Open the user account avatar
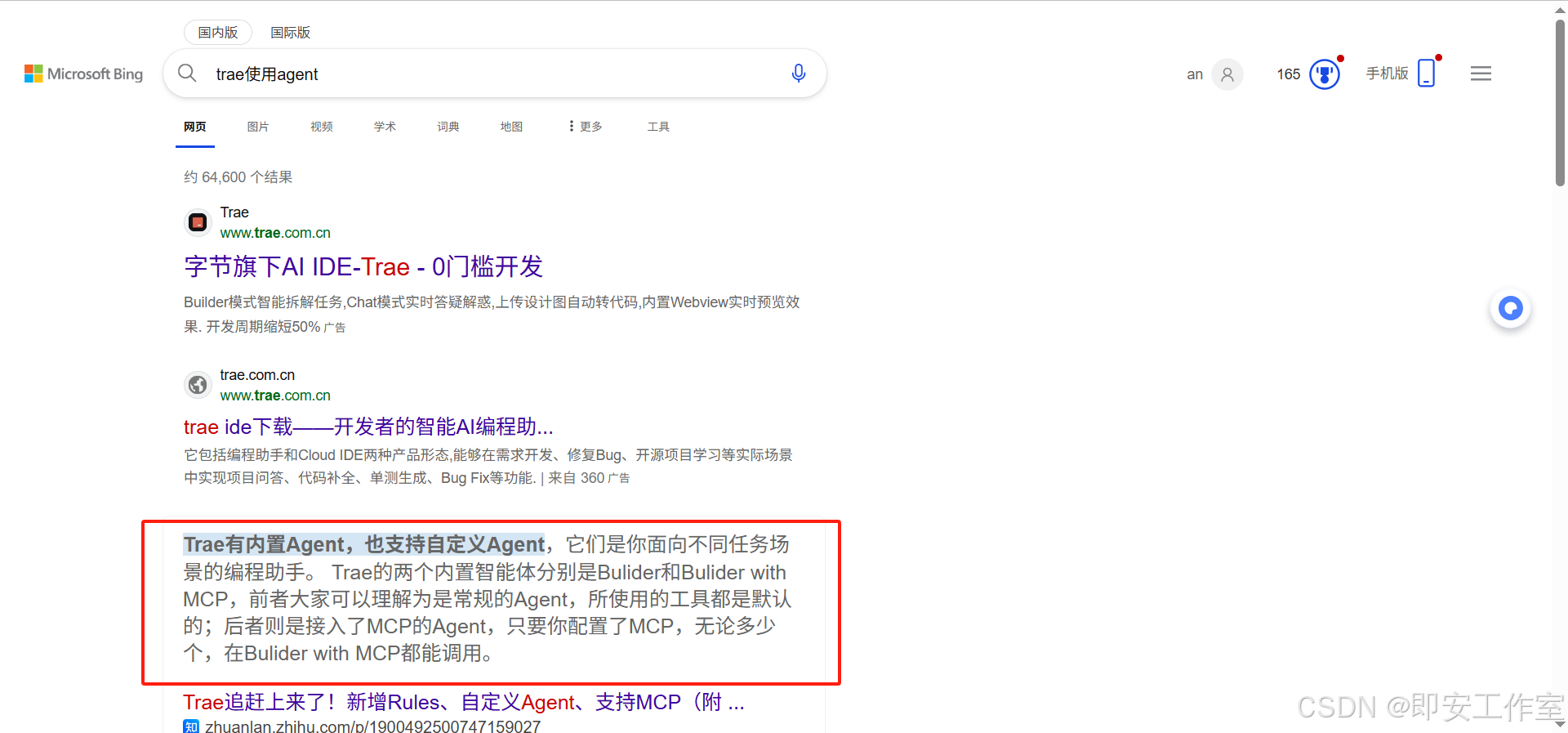This screenshot has width=1568, height=733. point(1227,74)
